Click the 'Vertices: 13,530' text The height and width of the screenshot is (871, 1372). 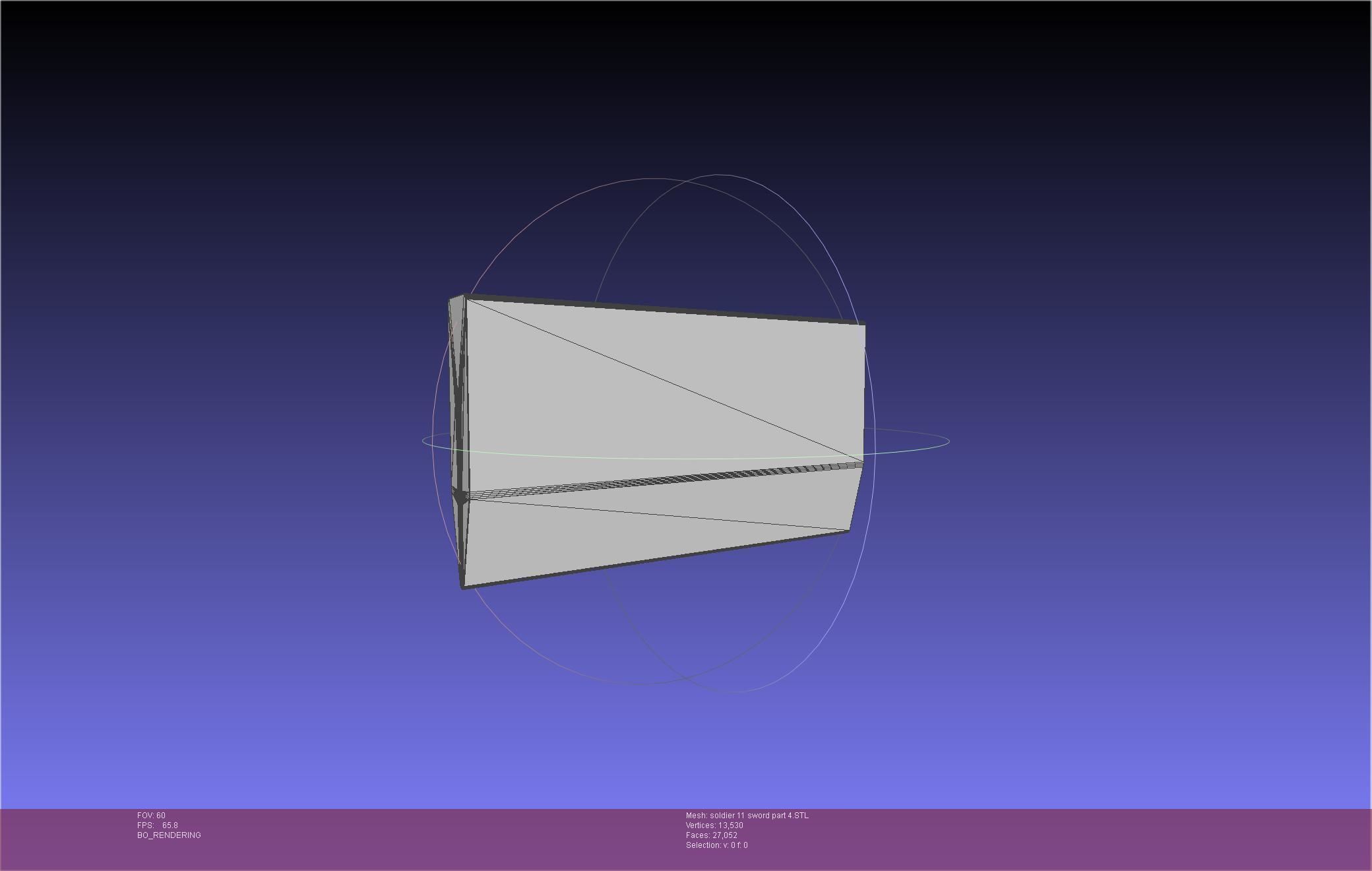714,825
